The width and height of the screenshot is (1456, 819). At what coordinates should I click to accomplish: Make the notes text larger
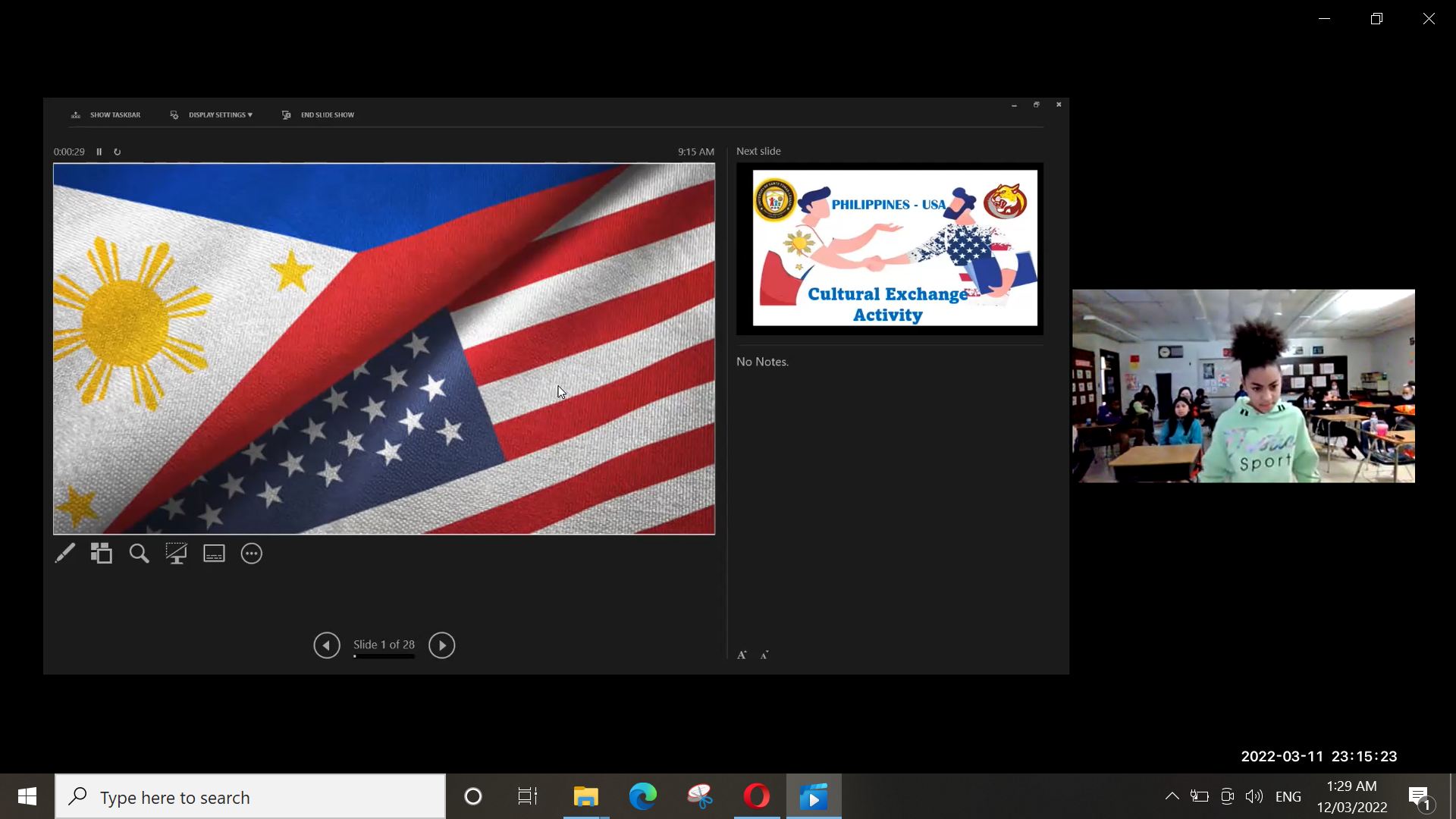tap(742, 655)
